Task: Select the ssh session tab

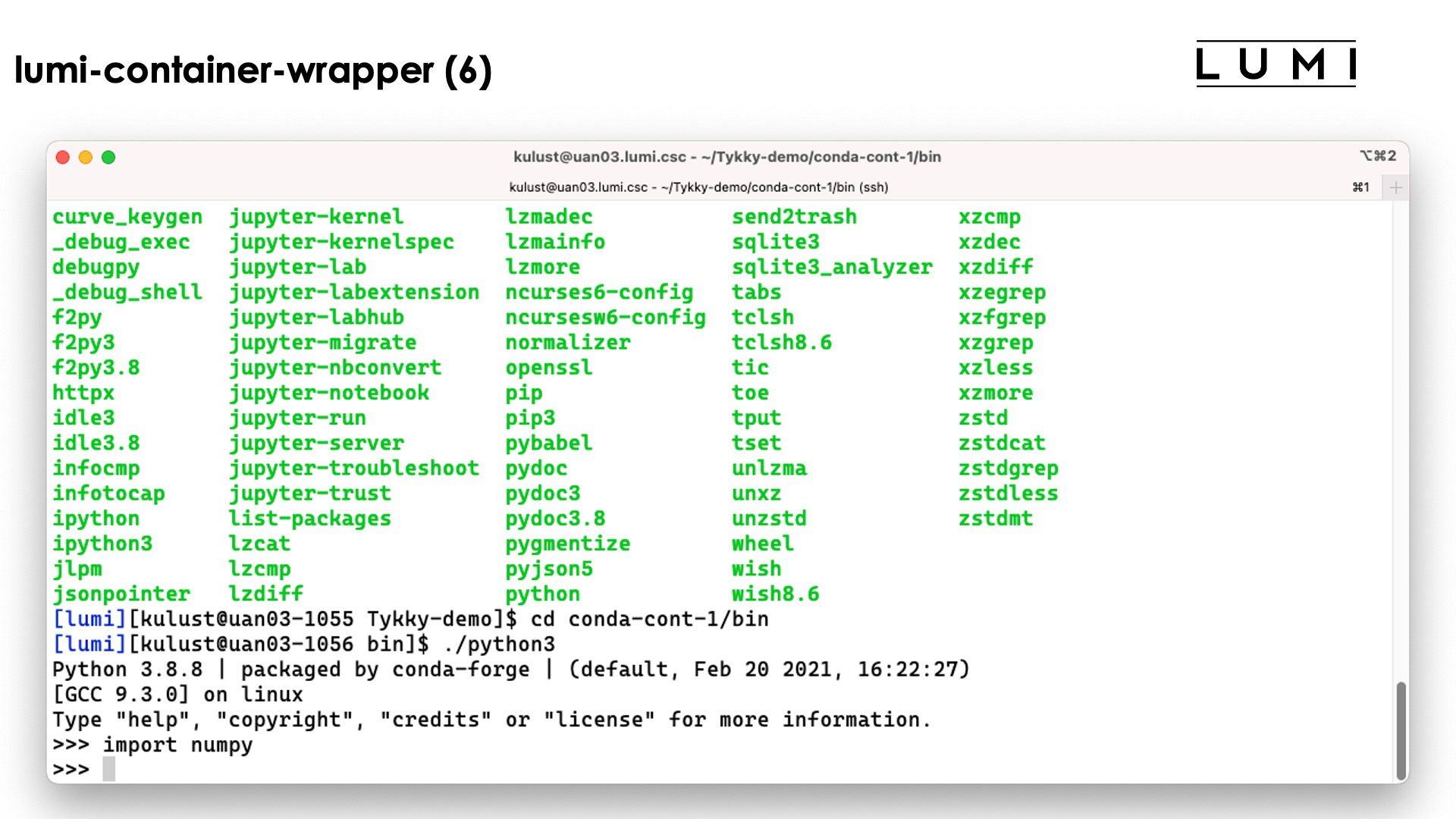Action: point(698,187)
